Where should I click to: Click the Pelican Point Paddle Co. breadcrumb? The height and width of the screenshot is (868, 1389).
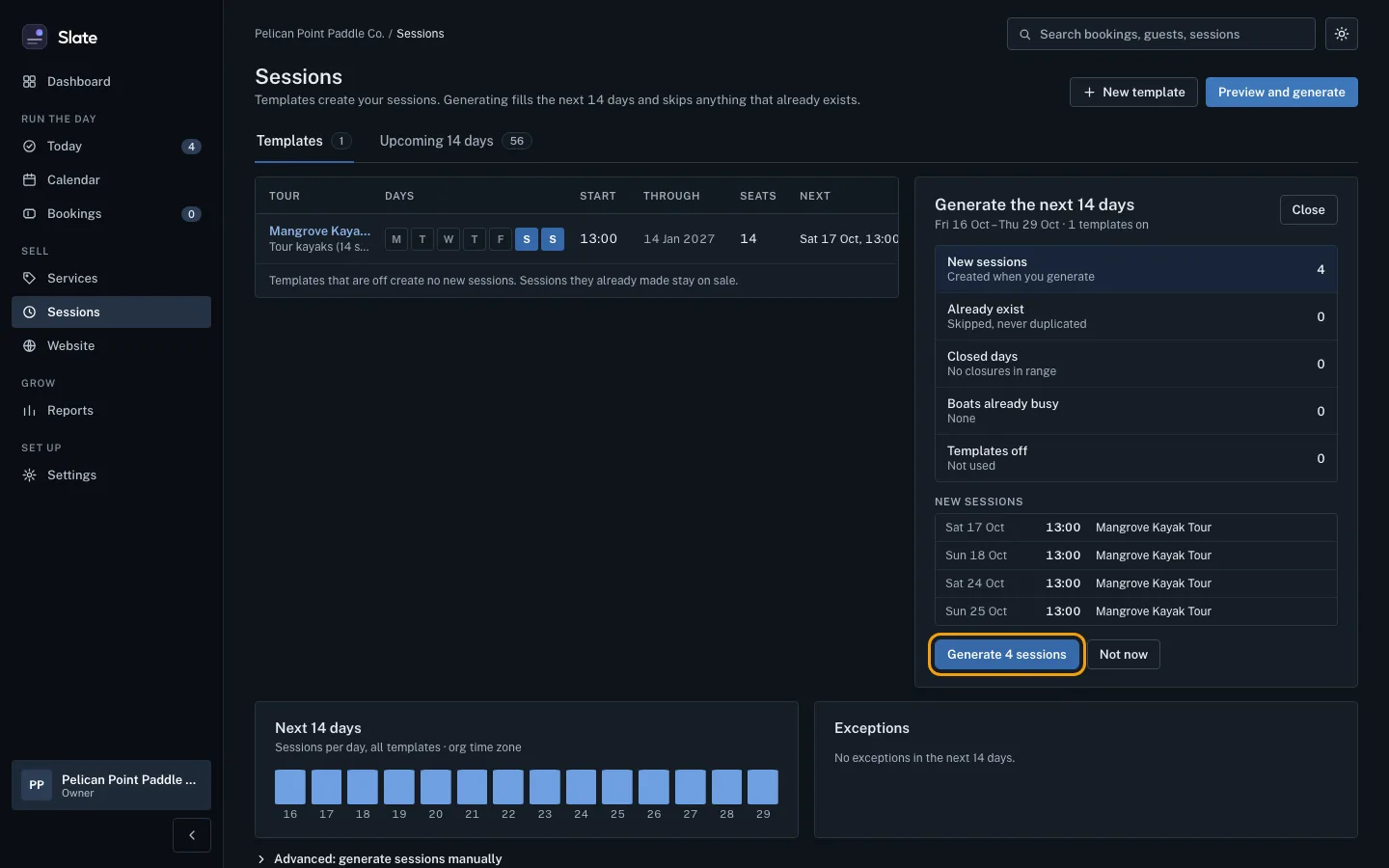coord(319,34)
